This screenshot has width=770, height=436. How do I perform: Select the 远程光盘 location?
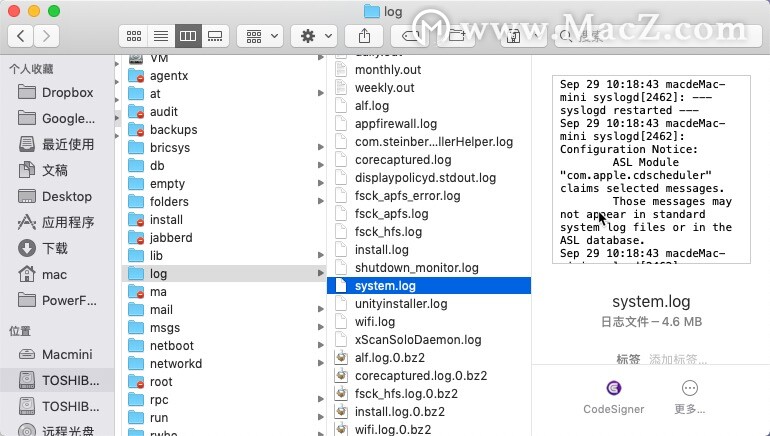click(55, 431)
